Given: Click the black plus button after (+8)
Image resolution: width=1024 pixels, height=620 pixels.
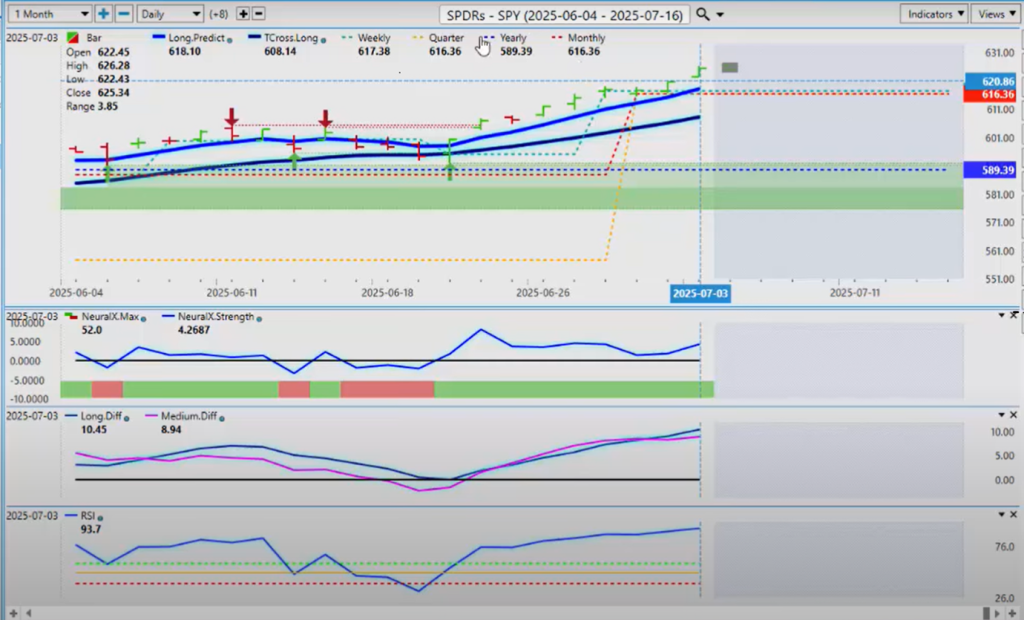Looking at the screenshot, I should (243, 14).
